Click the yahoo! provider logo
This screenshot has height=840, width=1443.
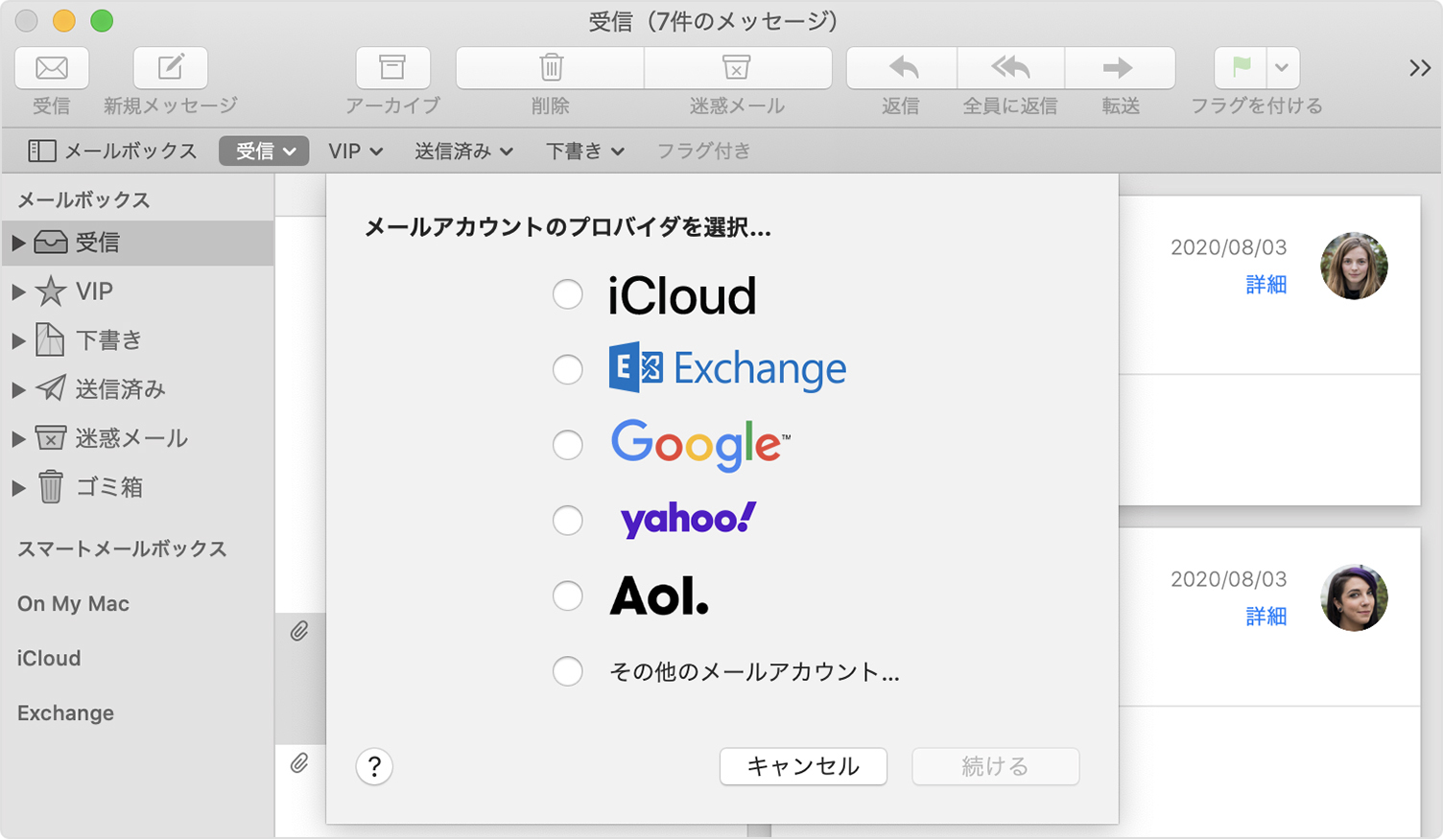point(688,520)
